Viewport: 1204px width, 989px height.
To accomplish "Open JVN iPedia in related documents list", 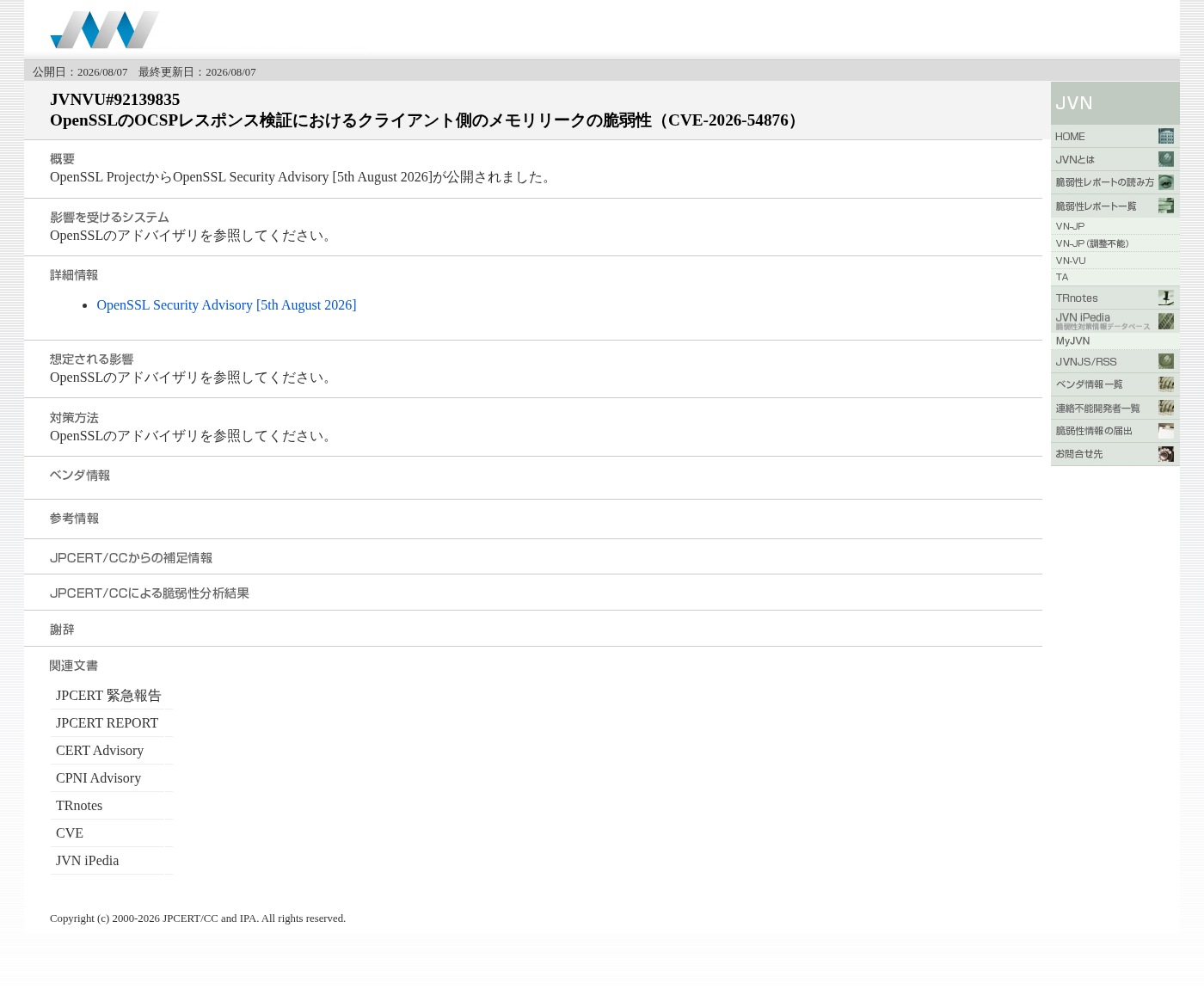I will (87, 861).
